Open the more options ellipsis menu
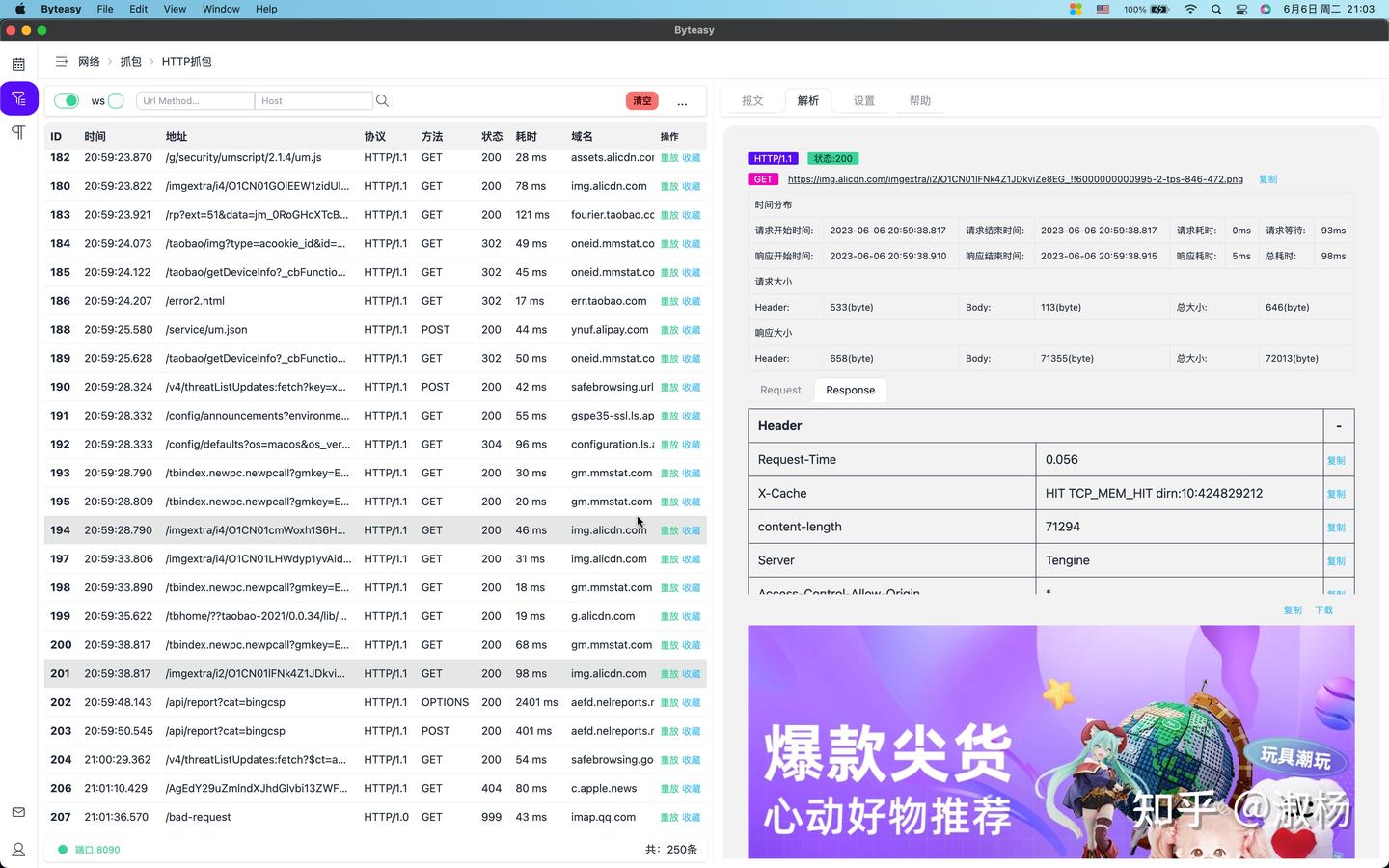 682,101
